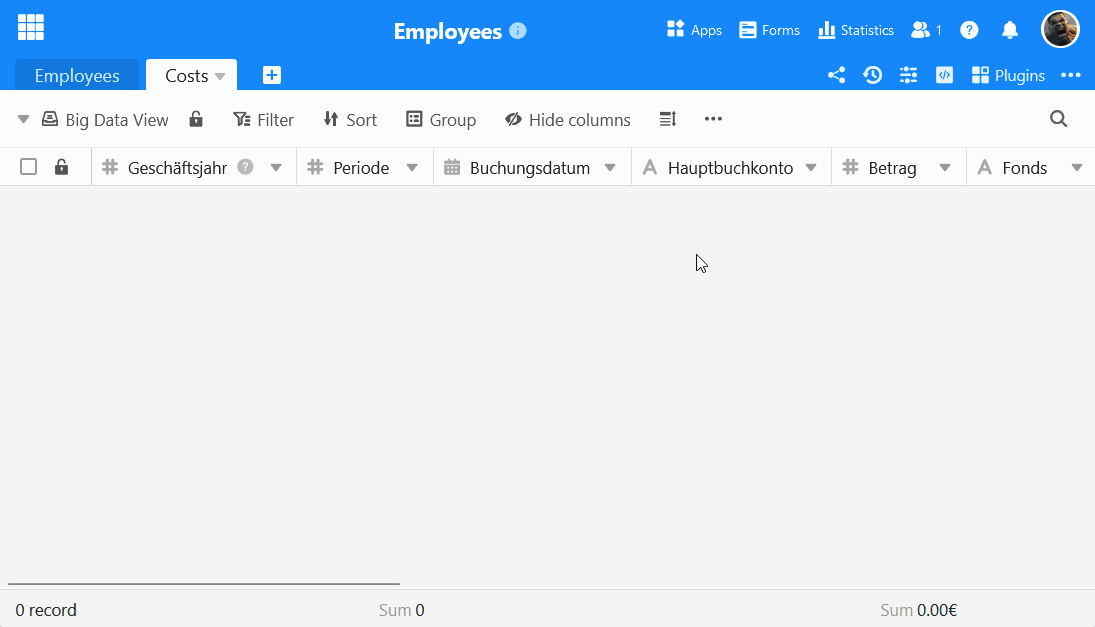The height and width of the screenshot is (627, 1095).
Task: Expand the Big Data View selector arrow
Action: pos(23,119)
